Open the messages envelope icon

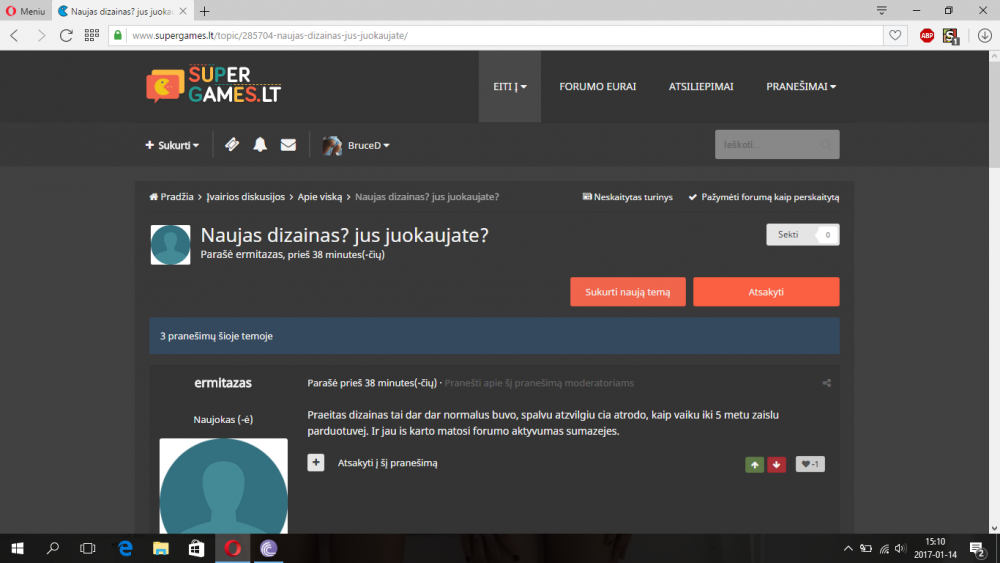point(288,145)
